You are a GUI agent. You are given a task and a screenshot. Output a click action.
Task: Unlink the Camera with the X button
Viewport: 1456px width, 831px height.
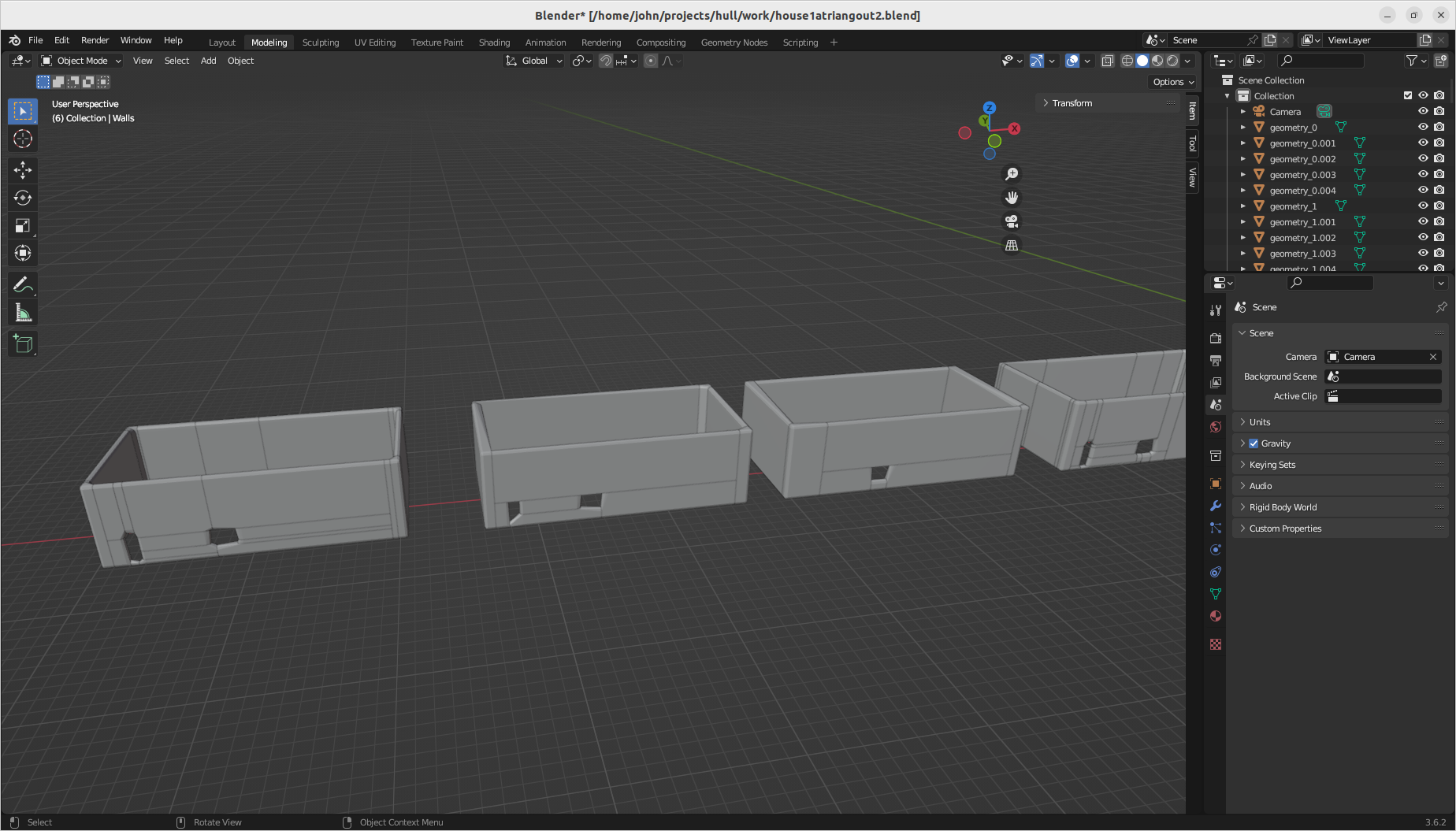point(1433,357)
